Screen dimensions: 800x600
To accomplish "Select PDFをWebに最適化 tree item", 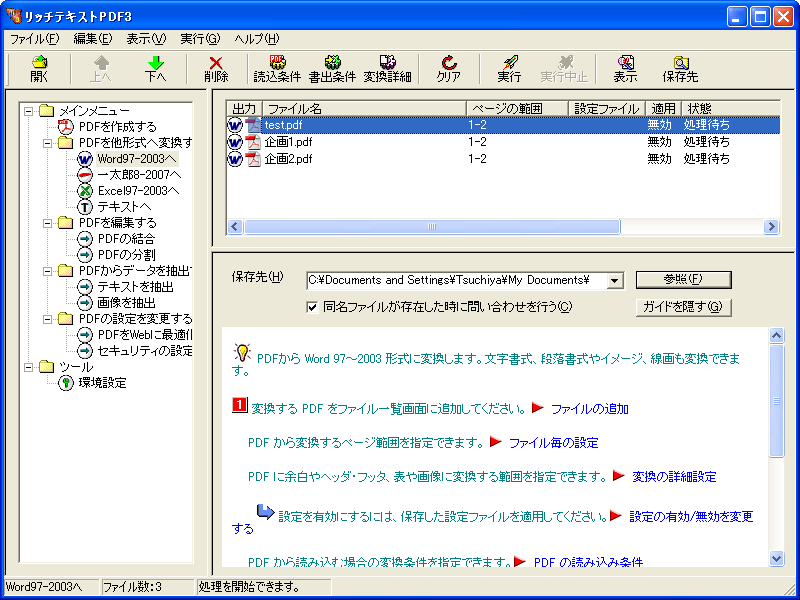I will pos(144,335).
